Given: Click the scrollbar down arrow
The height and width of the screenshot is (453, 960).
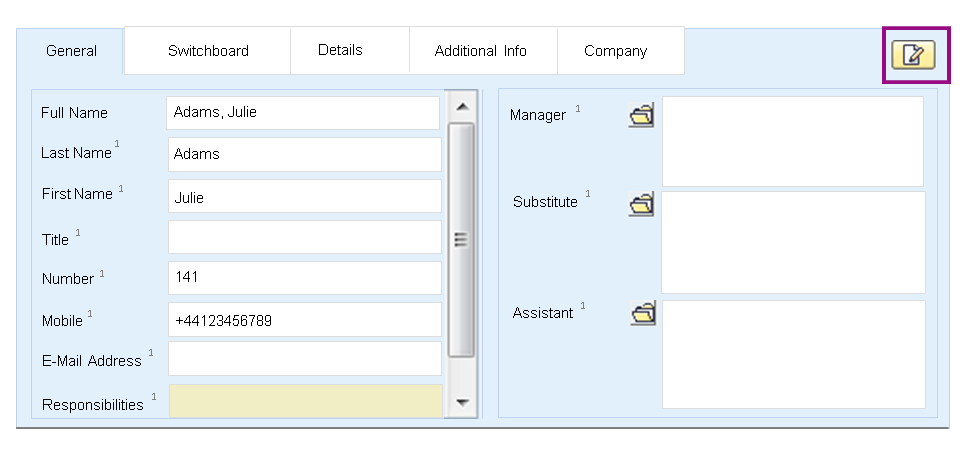Looking at the screenshot, I should tap(462, 403).
